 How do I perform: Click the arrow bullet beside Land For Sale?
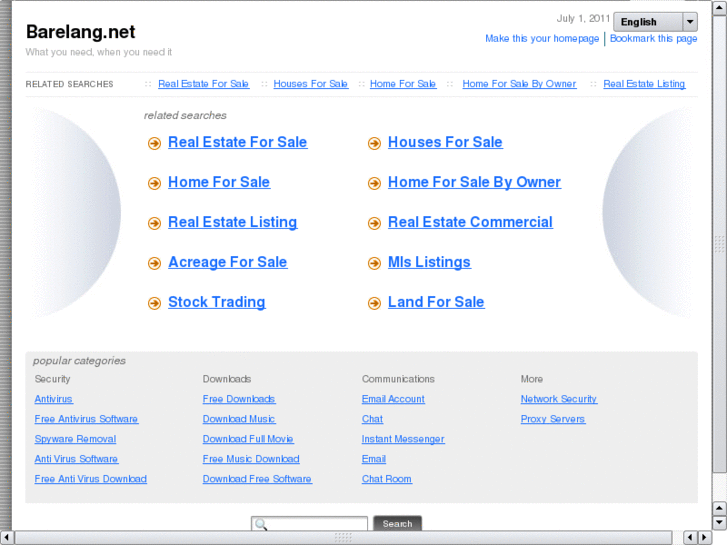[374, 303]
